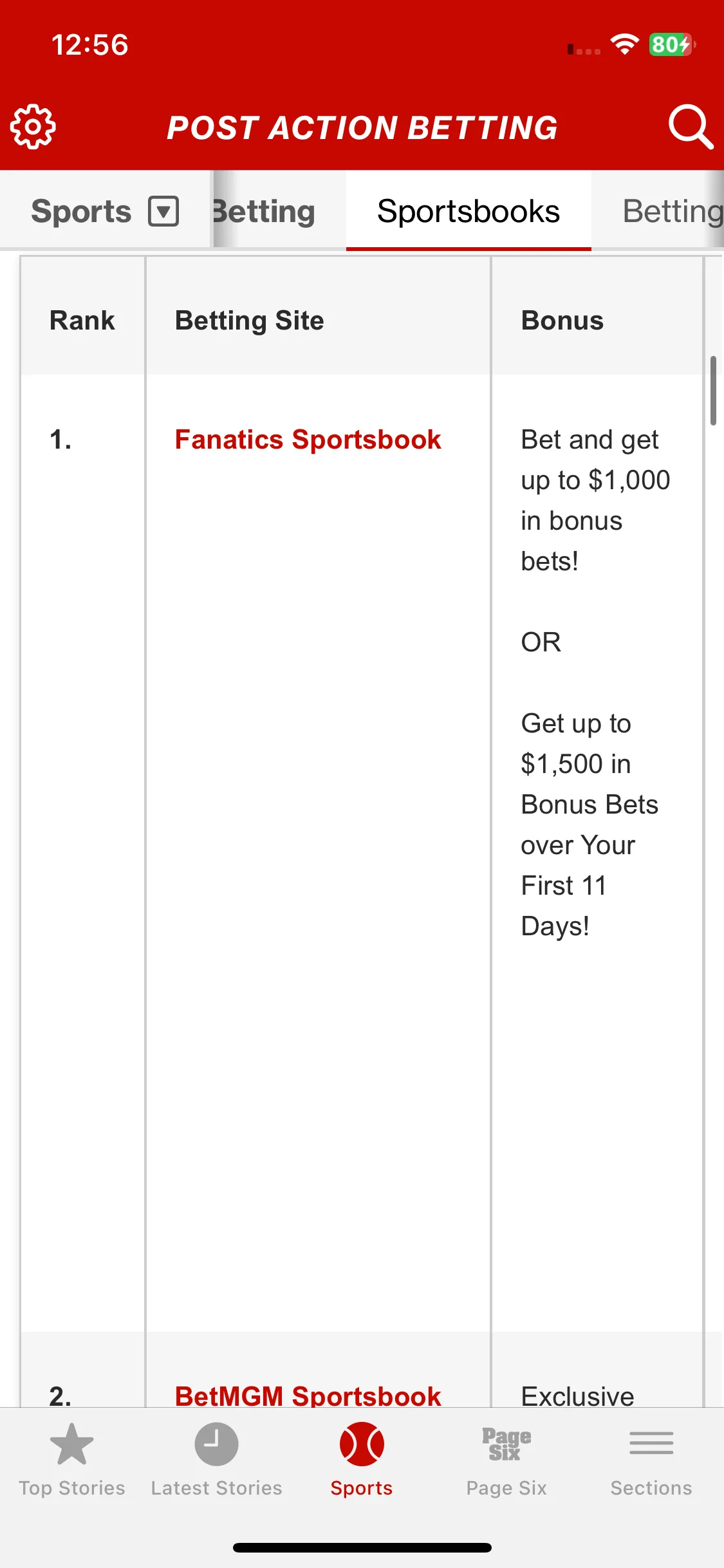Switch to the Sportsbooks tab
This screenshot has width=724, height=1568.
point(469,211)
